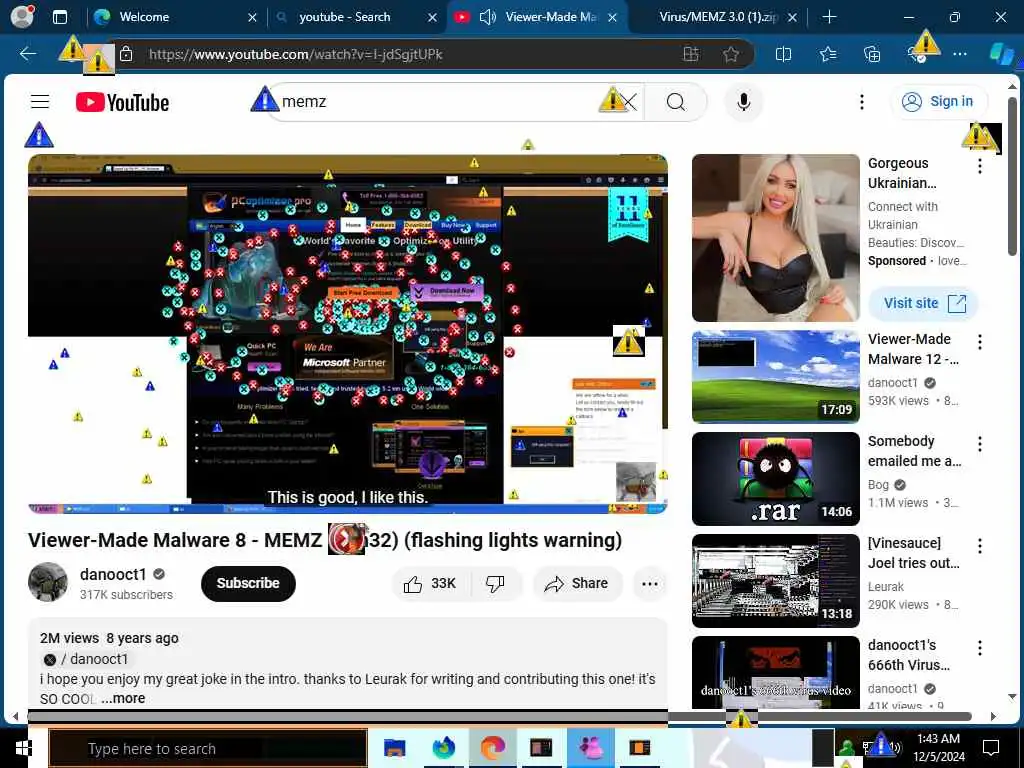This screenshot has height=768, width=1024.
Task: Open options for Gorgeous Ukrainian ad
Action: (980, 166)
